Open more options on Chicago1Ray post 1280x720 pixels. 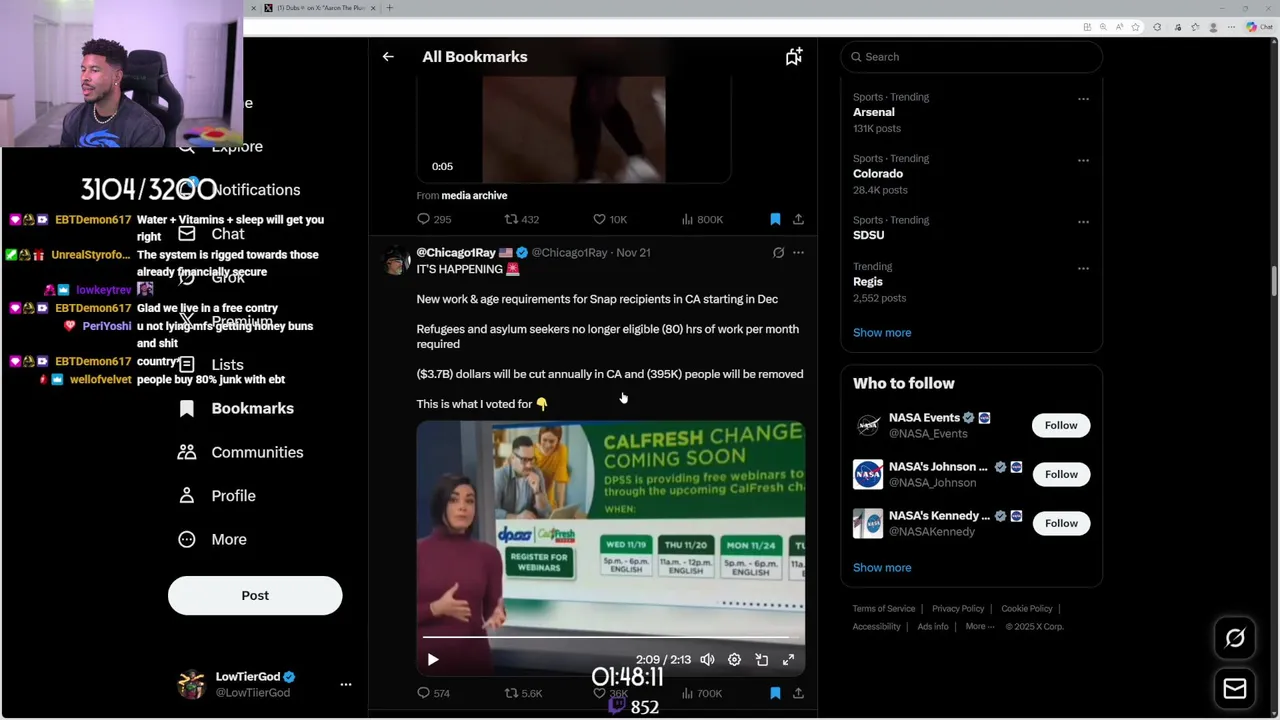(x=798, y=253)
